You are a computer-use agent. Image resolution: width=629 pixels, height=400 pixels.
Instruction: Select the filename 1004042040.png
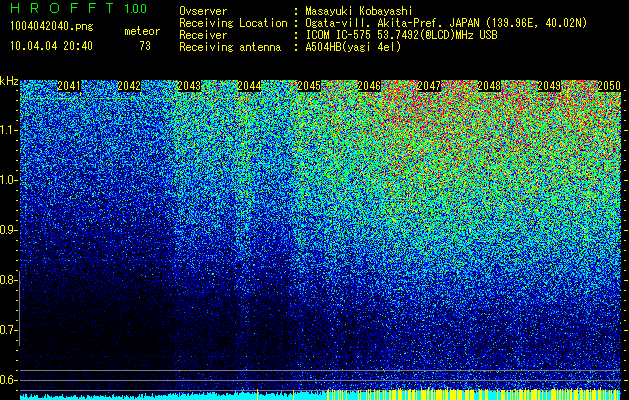coord(52,27)
